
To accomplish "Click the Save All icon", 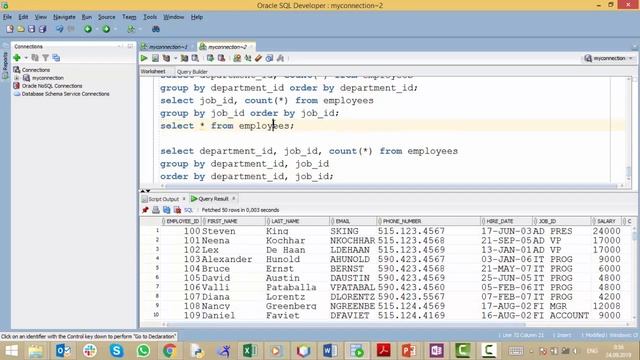I will click(x=42, y=29).
